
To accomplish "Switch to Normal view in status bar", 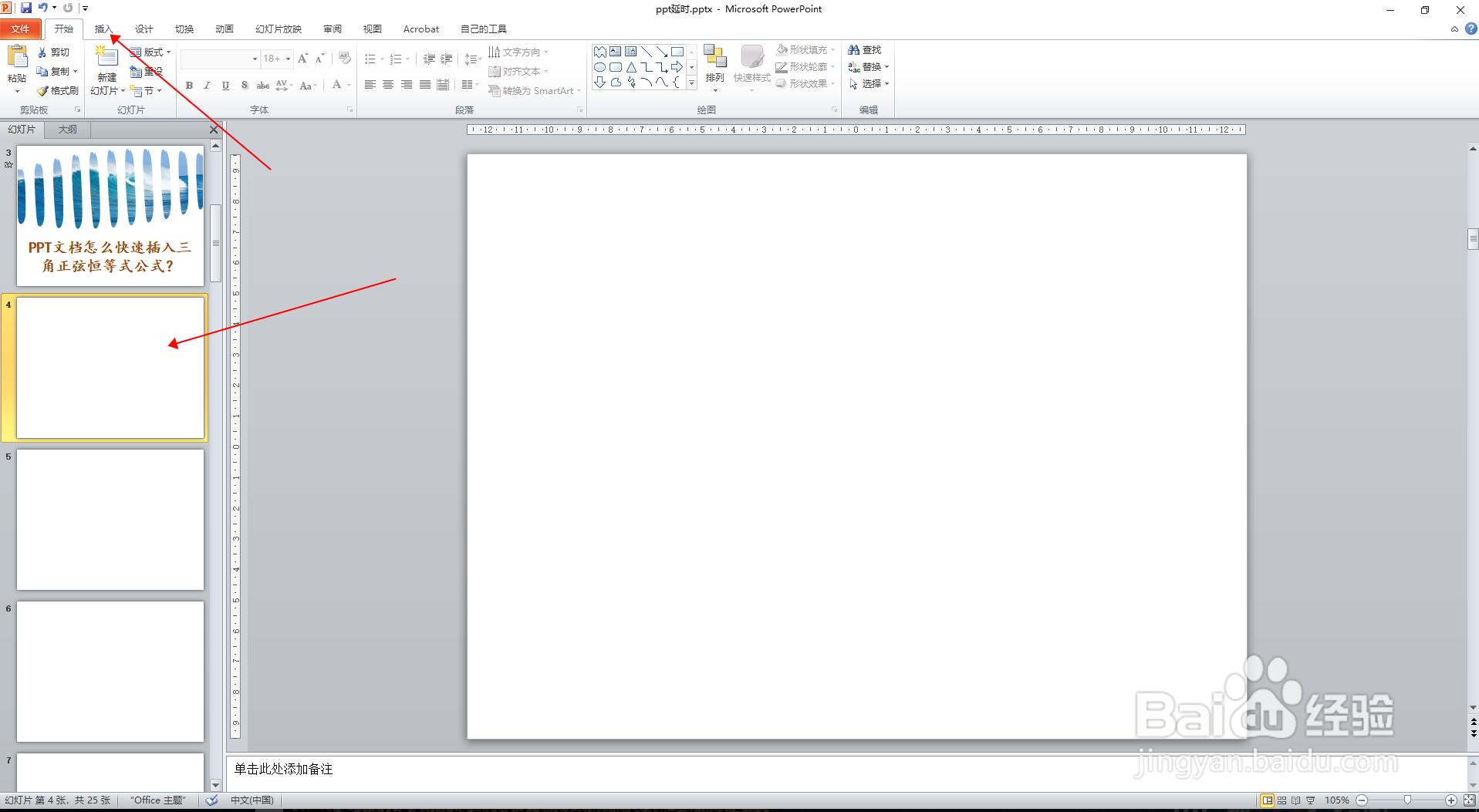I will tap(1268, 800).
